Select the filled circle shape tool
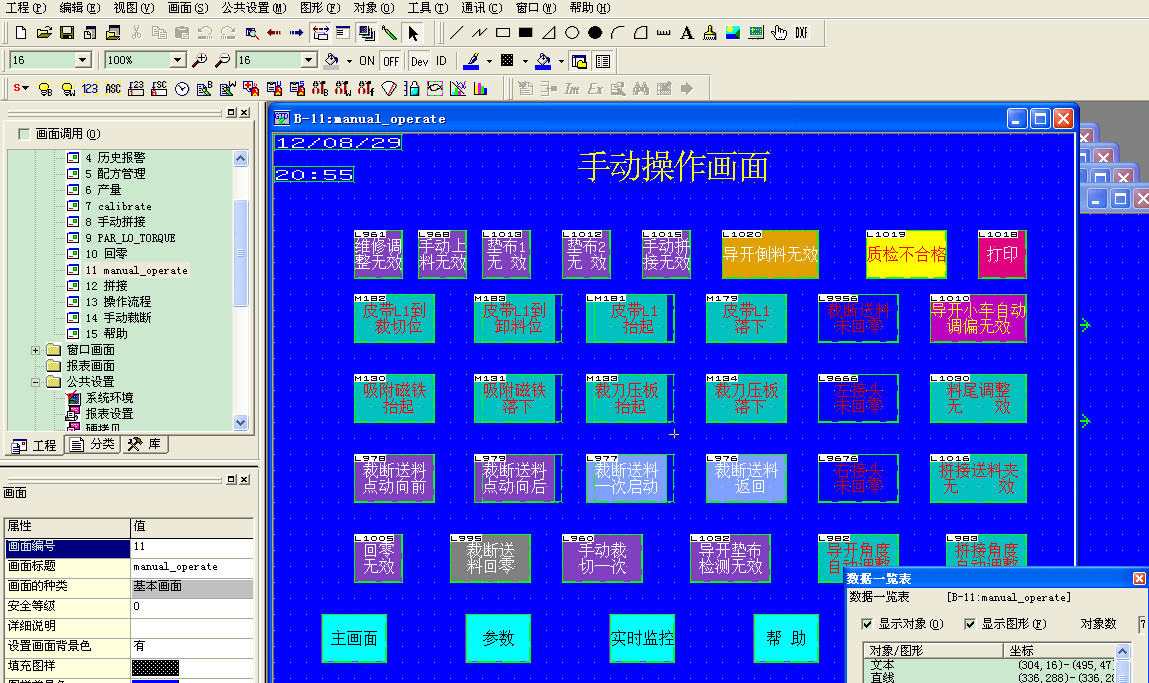This screenshot has height=683, width=1149. click(x=595, y=33)
